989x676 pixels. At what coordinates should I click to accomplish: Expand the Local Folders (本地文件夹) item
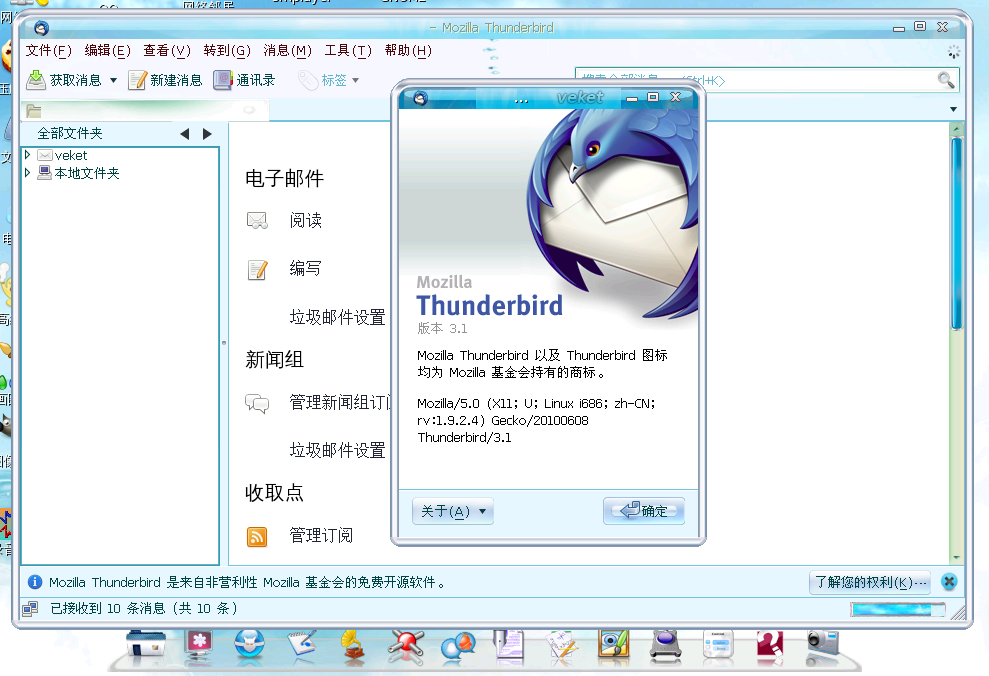click(x=28, y=172)
